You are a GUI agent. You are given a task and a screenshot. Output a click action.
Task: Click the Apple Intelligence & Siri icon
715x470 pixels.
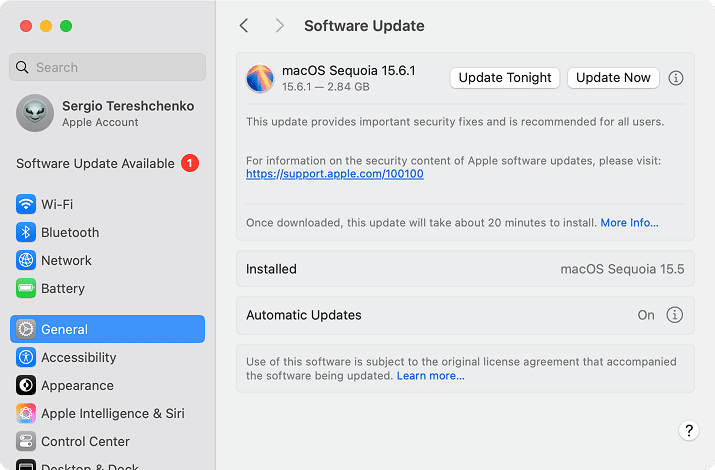coord(26,413)
